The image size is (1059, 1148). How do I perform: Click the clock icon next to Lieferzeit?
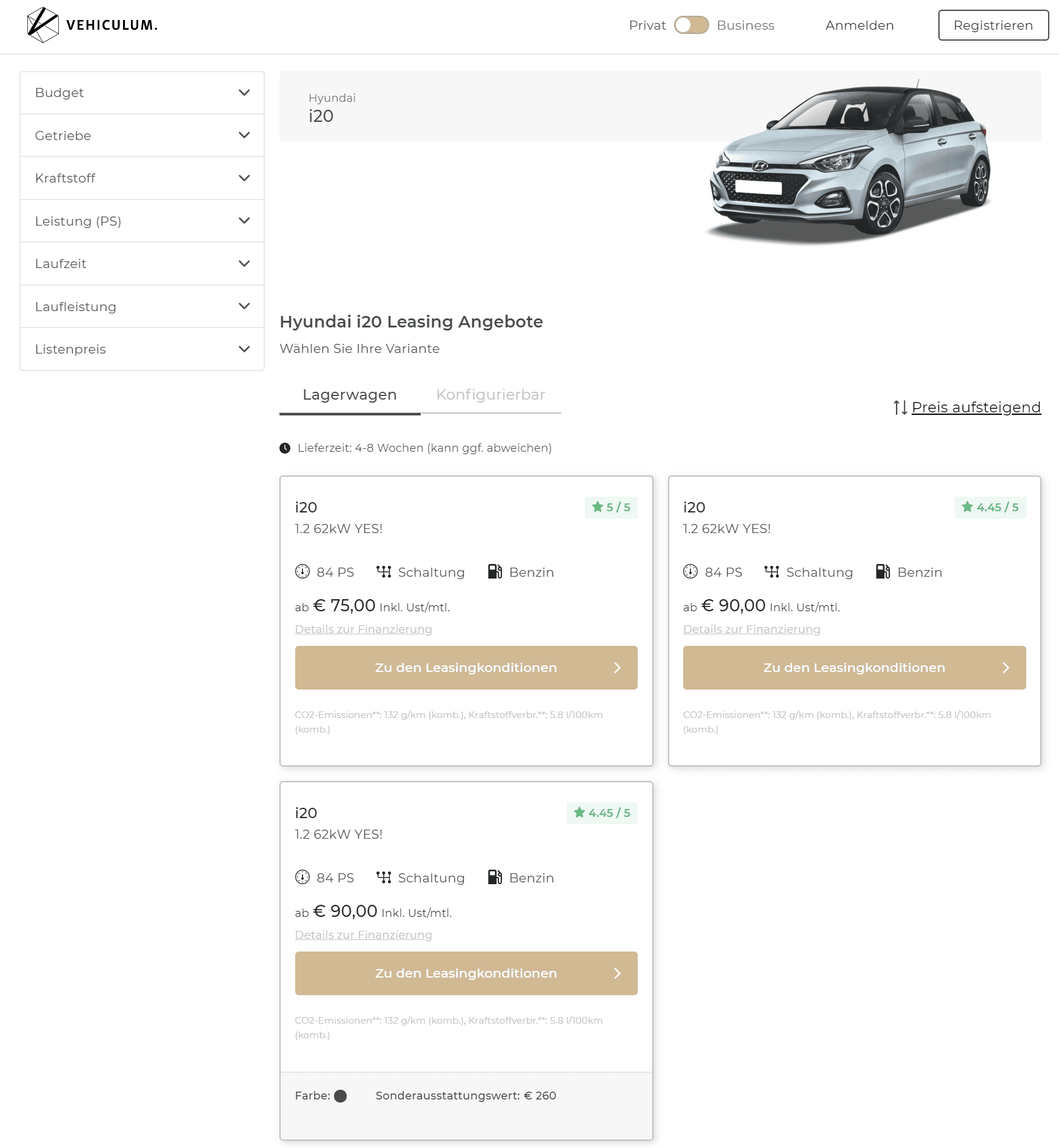285,448
